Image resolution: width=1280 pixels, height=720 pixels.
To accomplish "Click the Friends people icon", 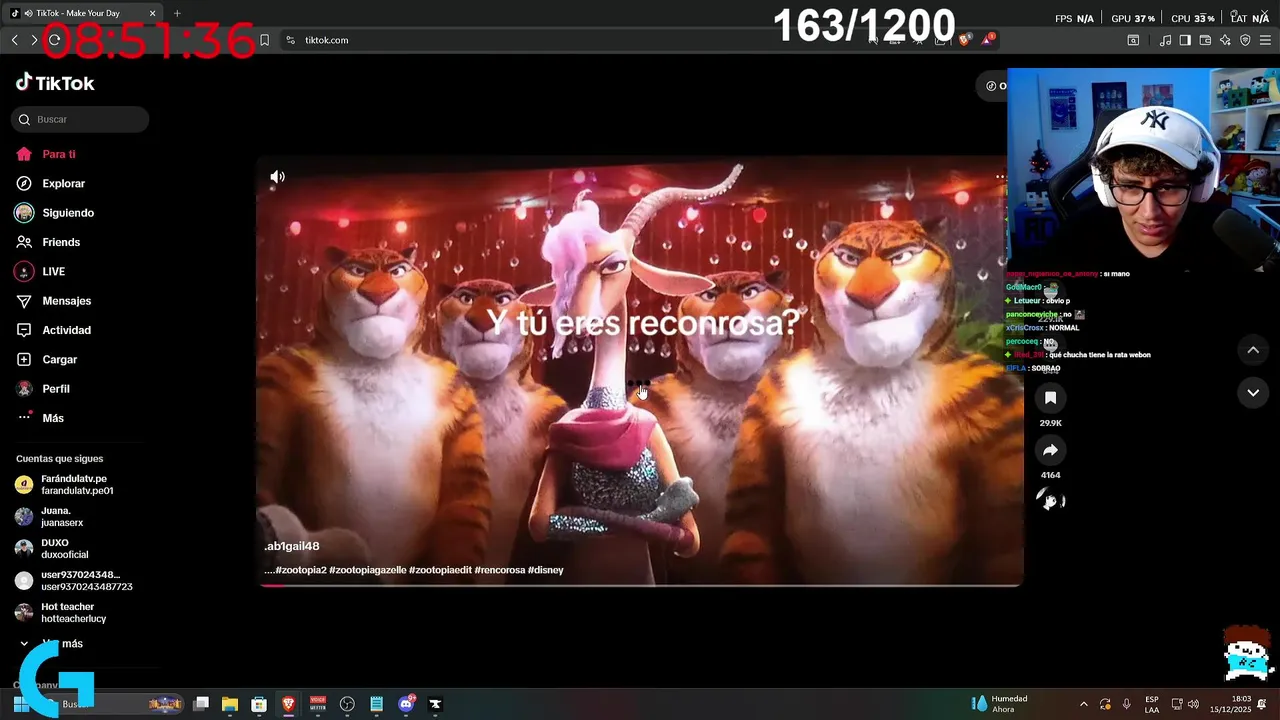I will click(x=24, y=242).
